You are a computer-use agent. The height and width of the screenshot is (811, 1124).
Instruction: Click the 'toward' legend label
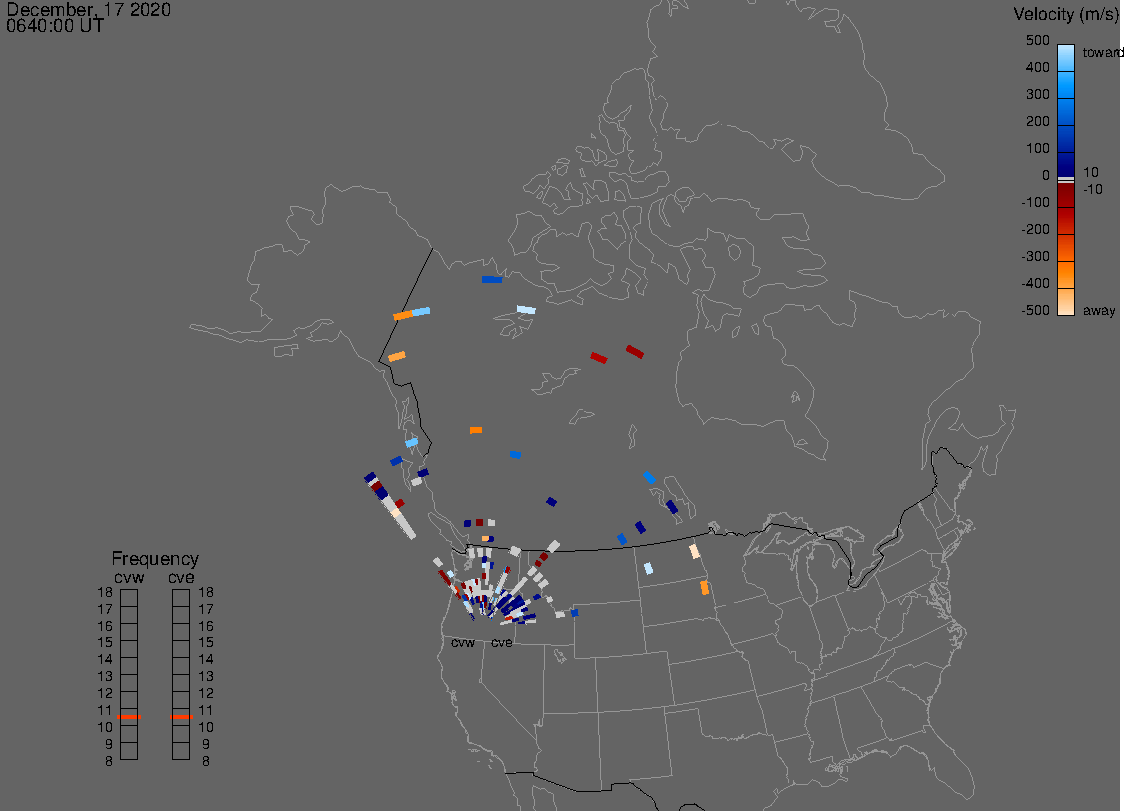pos(1102,52)
